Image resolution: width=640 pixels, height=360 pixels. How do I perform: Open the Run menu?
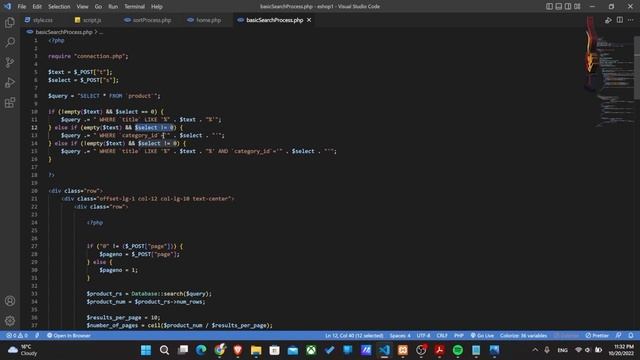(x=113, y=7)
